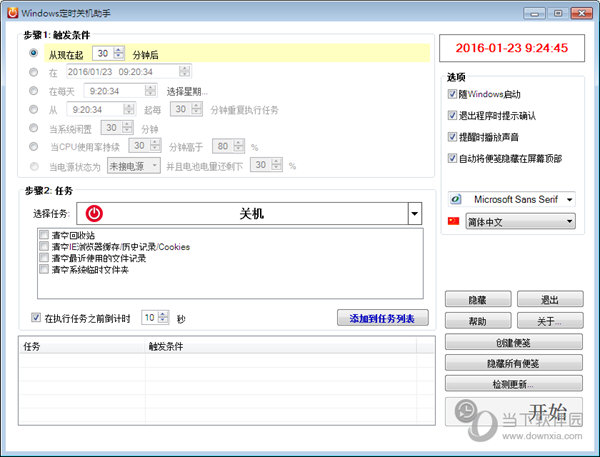Select the 从现在起 radio button

tap(34, 53)
